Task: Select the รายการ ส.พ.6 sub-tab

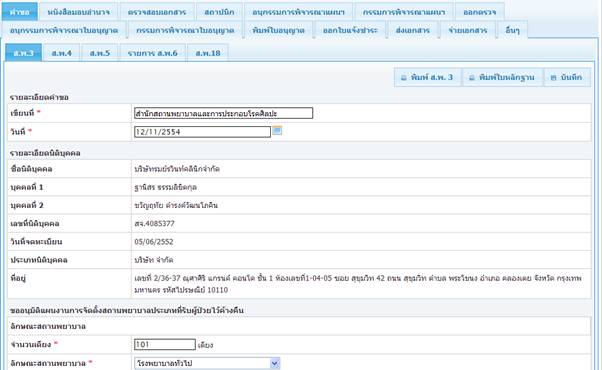Action: pyautogui.click(x=152, y=53)
